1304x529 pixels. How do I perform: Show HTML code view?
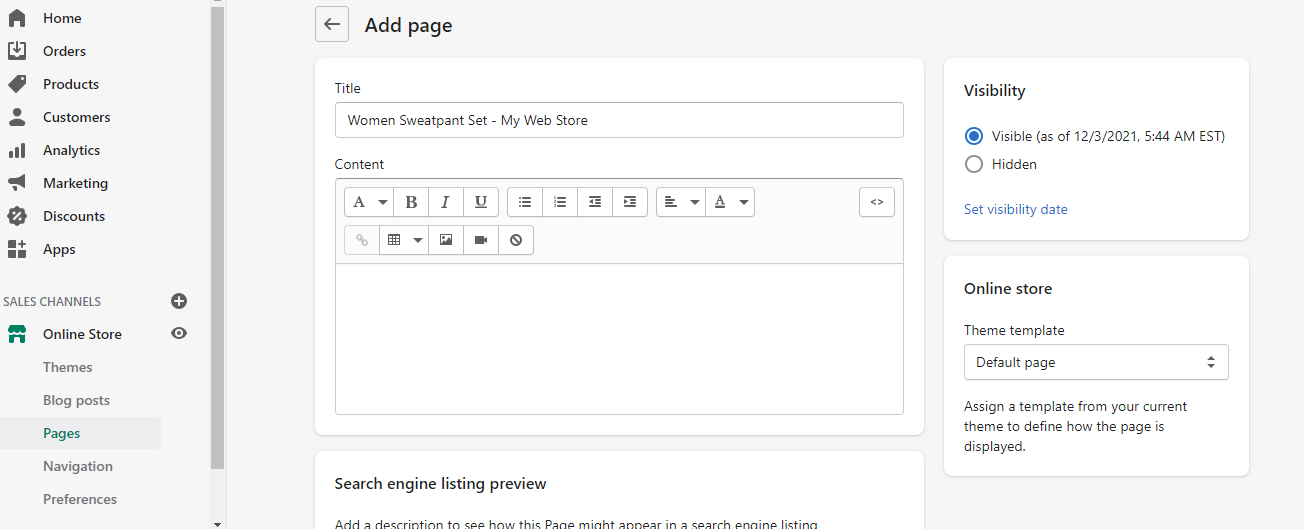877,202
